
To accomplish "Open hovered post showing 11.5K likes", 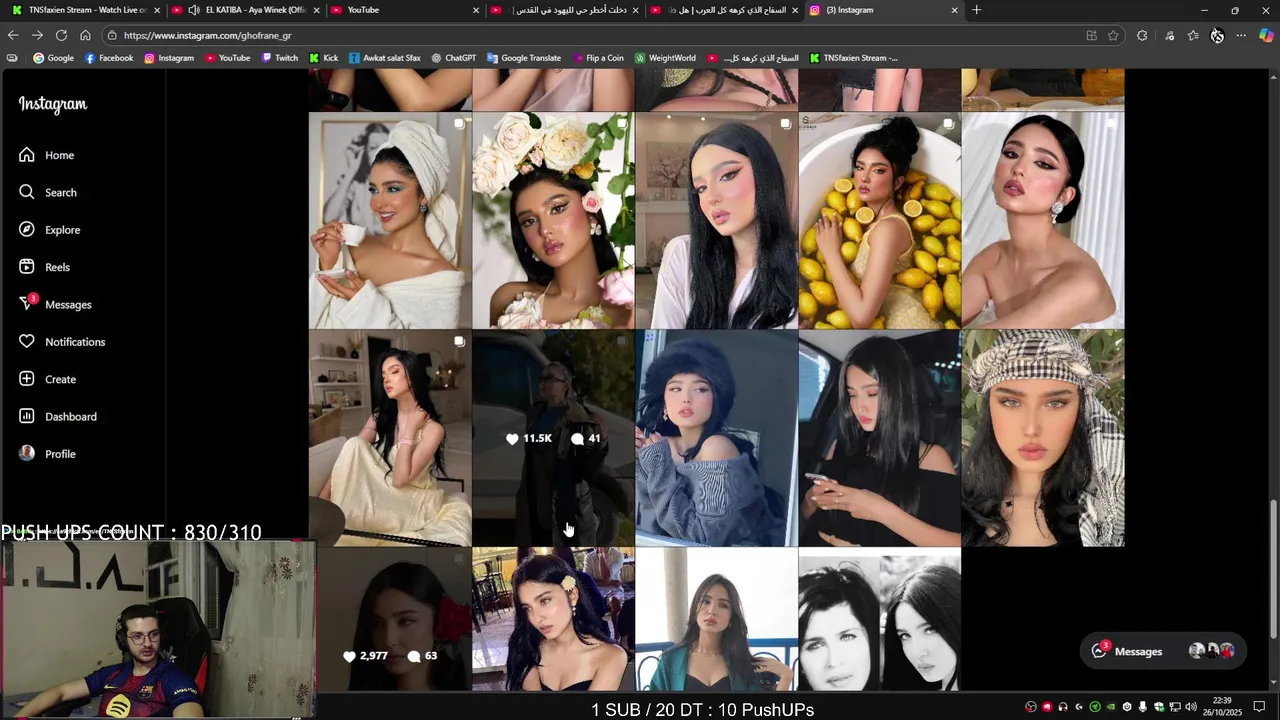I will 553,438.
